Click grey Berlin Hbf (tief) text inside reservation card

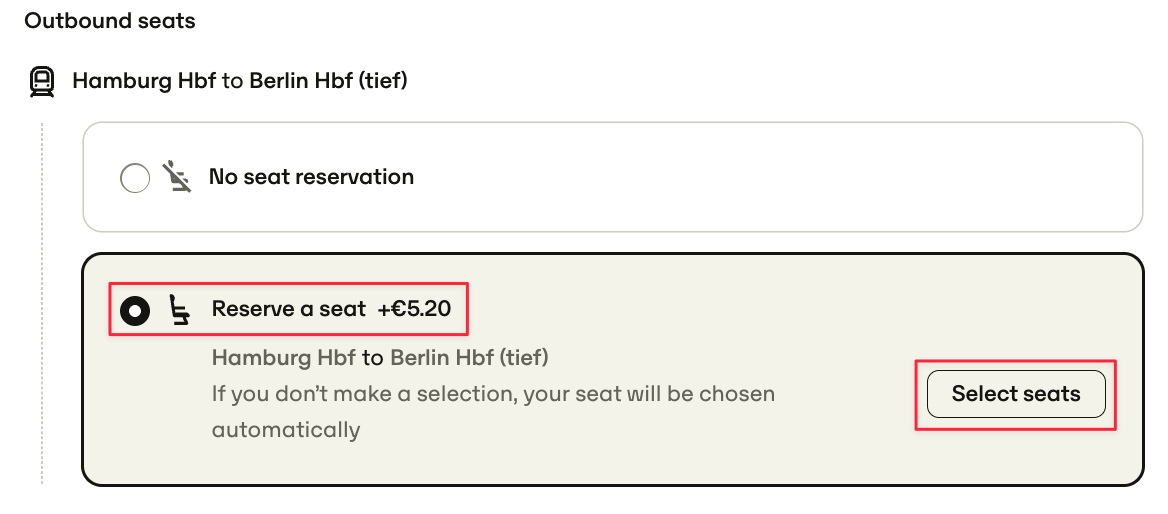click(469, 358)
